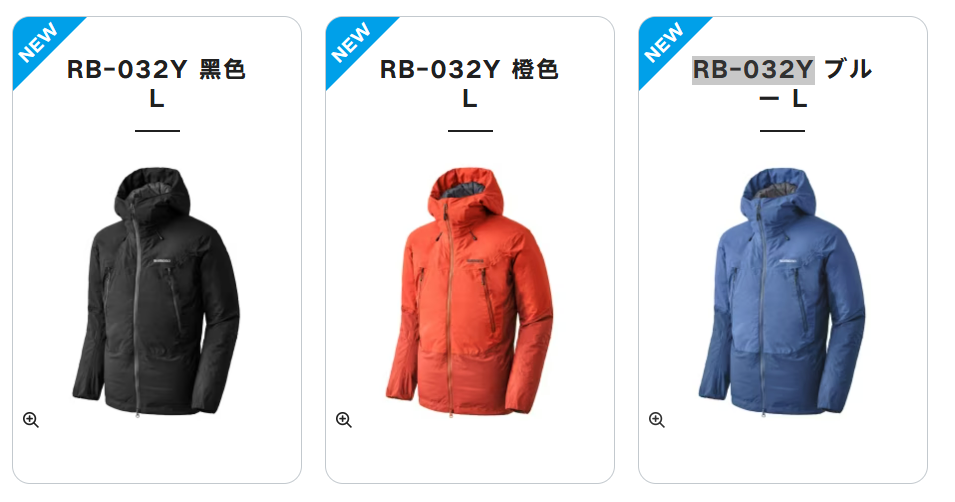Click the RB-032Y 黒色 L title
This screenshot has width=955, height=502.
(x=157, y=83)
